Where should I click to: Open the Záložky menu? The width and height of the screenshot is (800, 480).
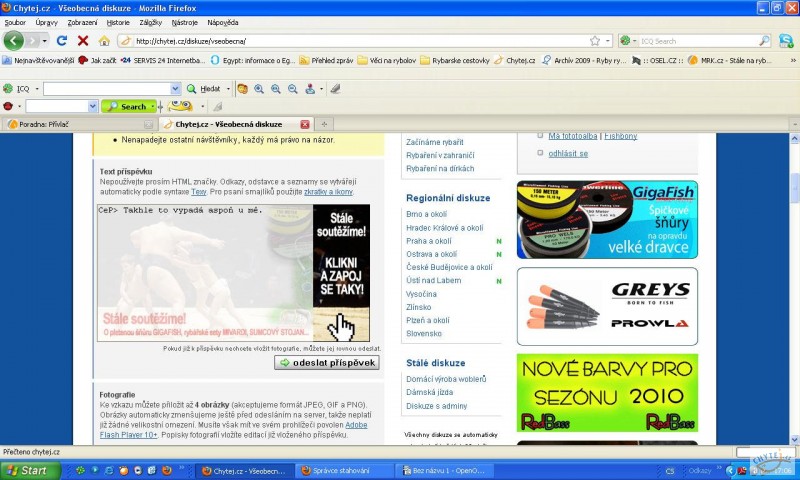pyautogui.click(x=151, y=22)
